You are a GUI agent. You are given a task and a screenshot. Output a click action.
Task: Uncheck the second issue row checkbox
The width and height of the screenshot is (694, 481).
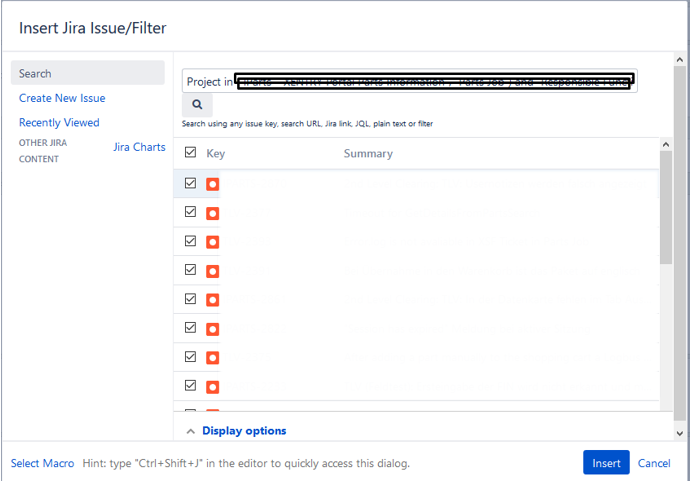[x=190, y=212]
